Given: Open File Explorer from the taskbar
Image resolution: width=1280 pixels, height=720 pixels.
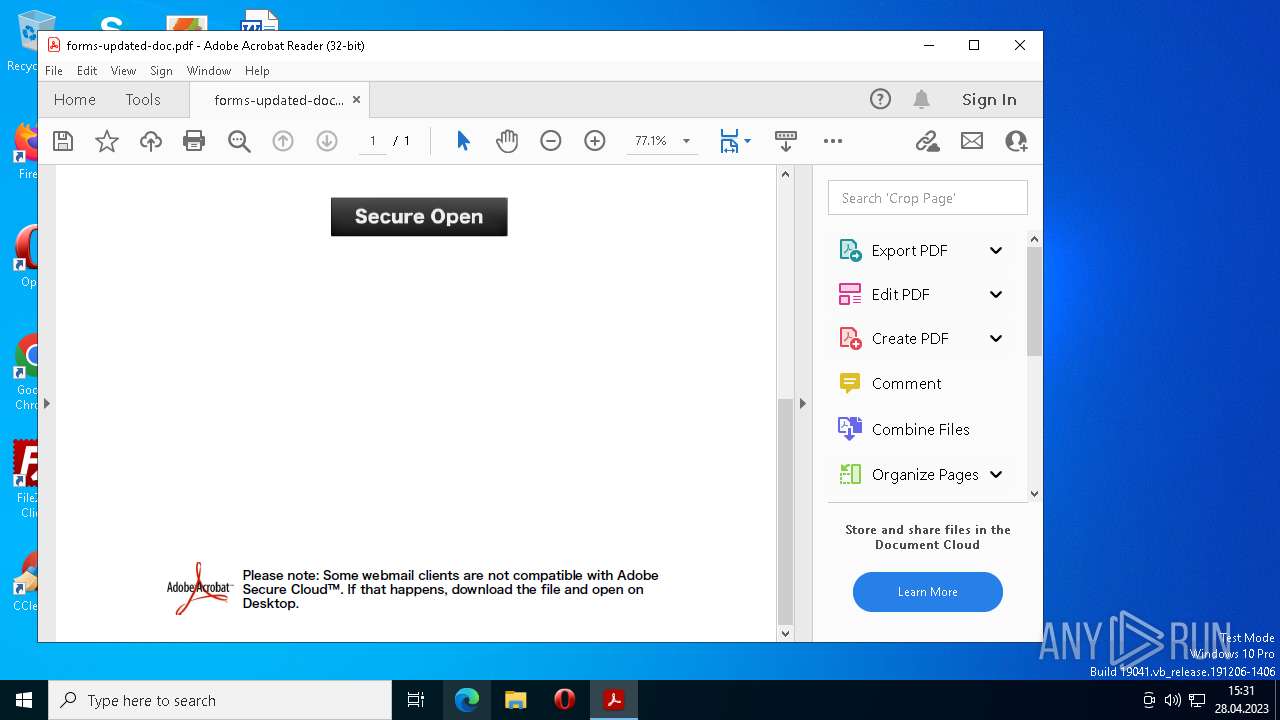Looking at the screenshot, I should [x=516, y=700].
